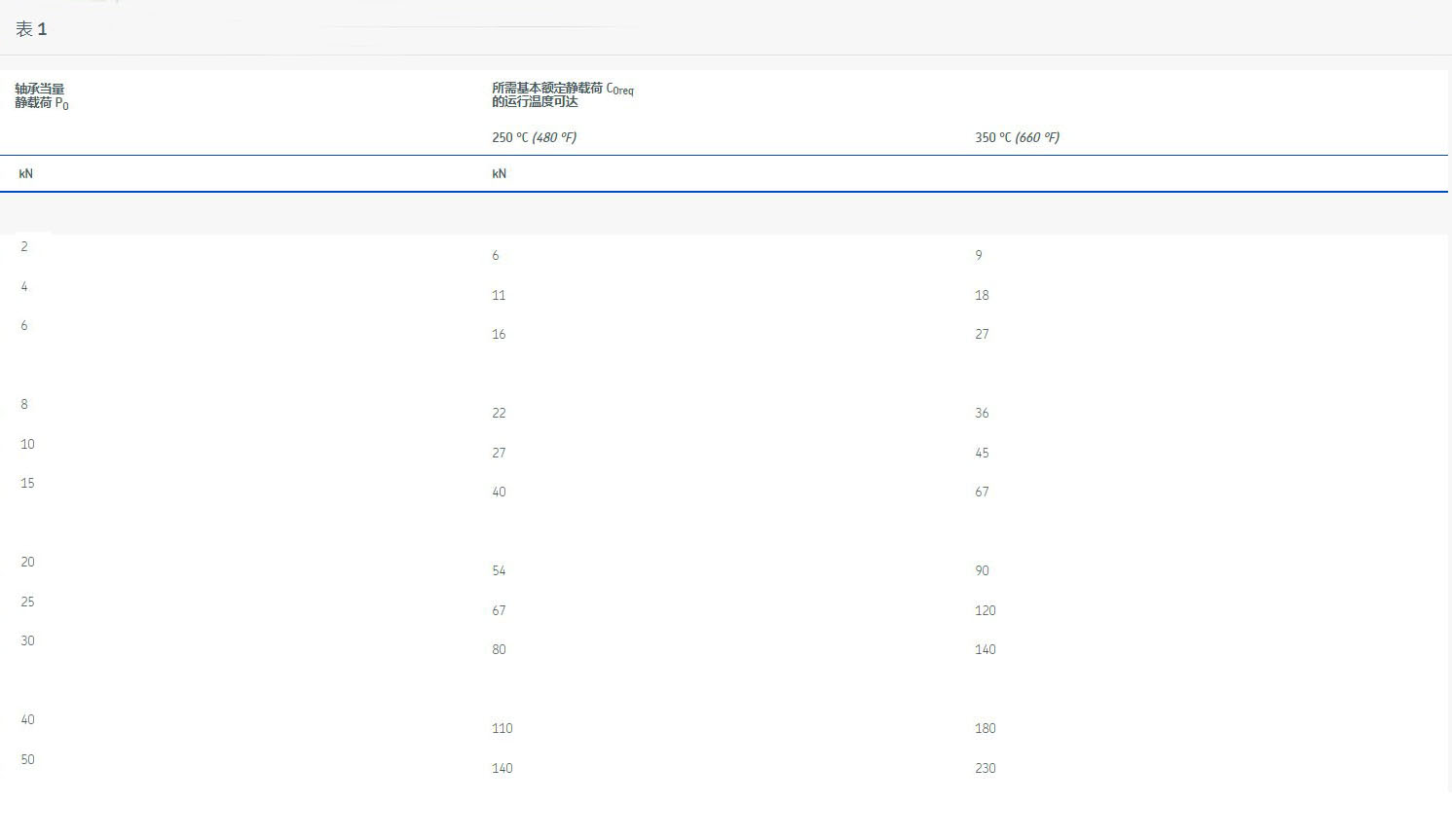Select the 350 °C value "36"
1452x840 pixels.
(982, 414)
